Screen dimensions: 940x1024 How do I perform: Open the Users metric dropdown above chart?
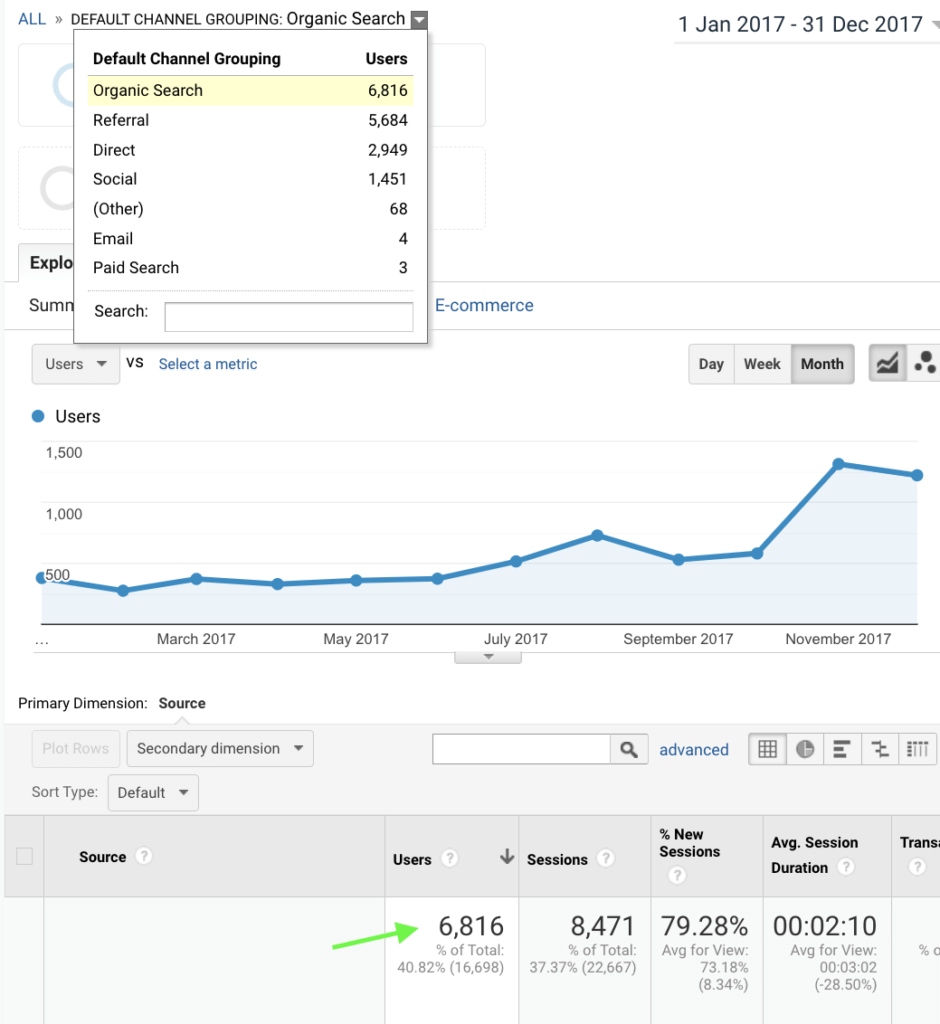click(76, 364)
